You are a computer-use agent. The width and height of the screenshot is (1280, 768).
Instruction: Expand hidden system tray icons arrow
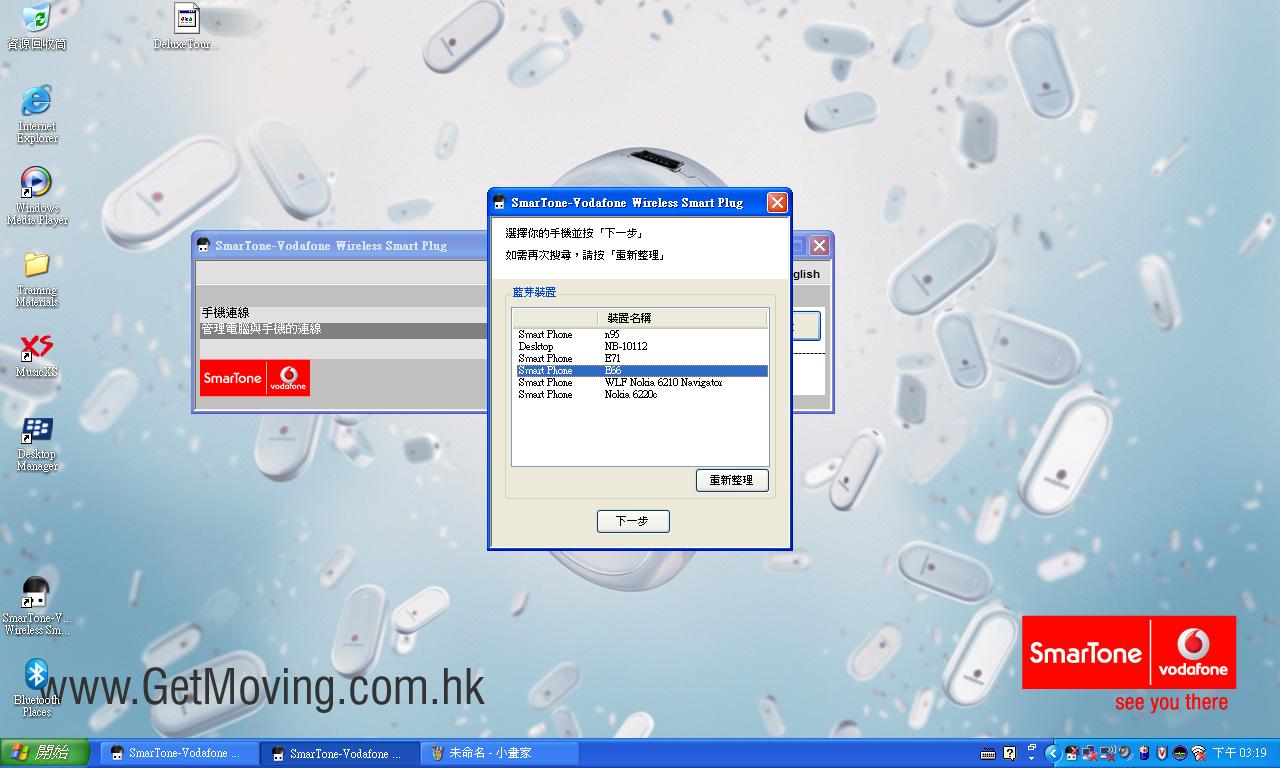[1053, 753]
